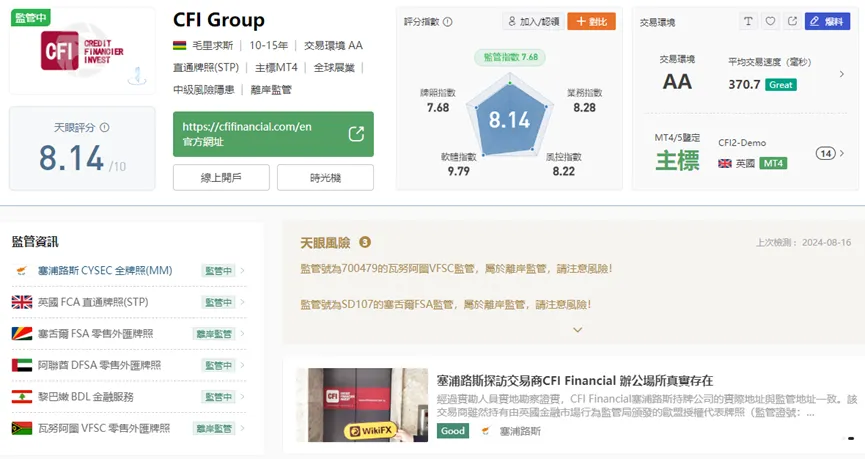865x459 pixels.
Task: Click the 監管中 tag in CYSEC row
Action: click(x=218, y=271)
